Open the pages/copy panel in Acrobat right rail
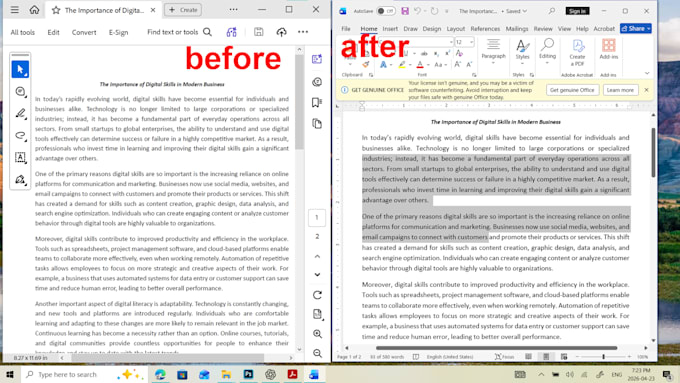 point(317,124)
